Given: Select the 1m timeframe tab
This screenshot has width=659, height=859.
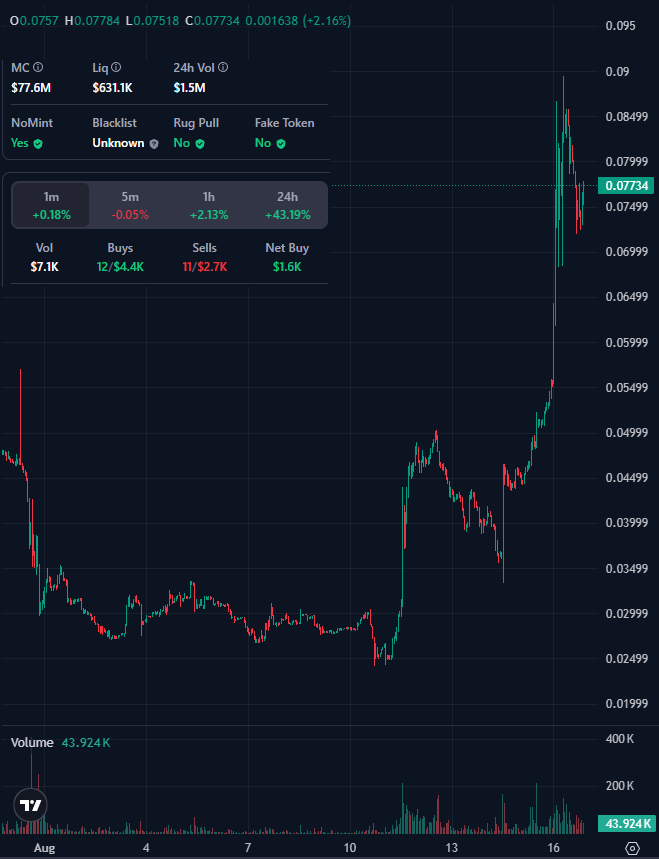Looking at the screenshot, I should [51, 205].
